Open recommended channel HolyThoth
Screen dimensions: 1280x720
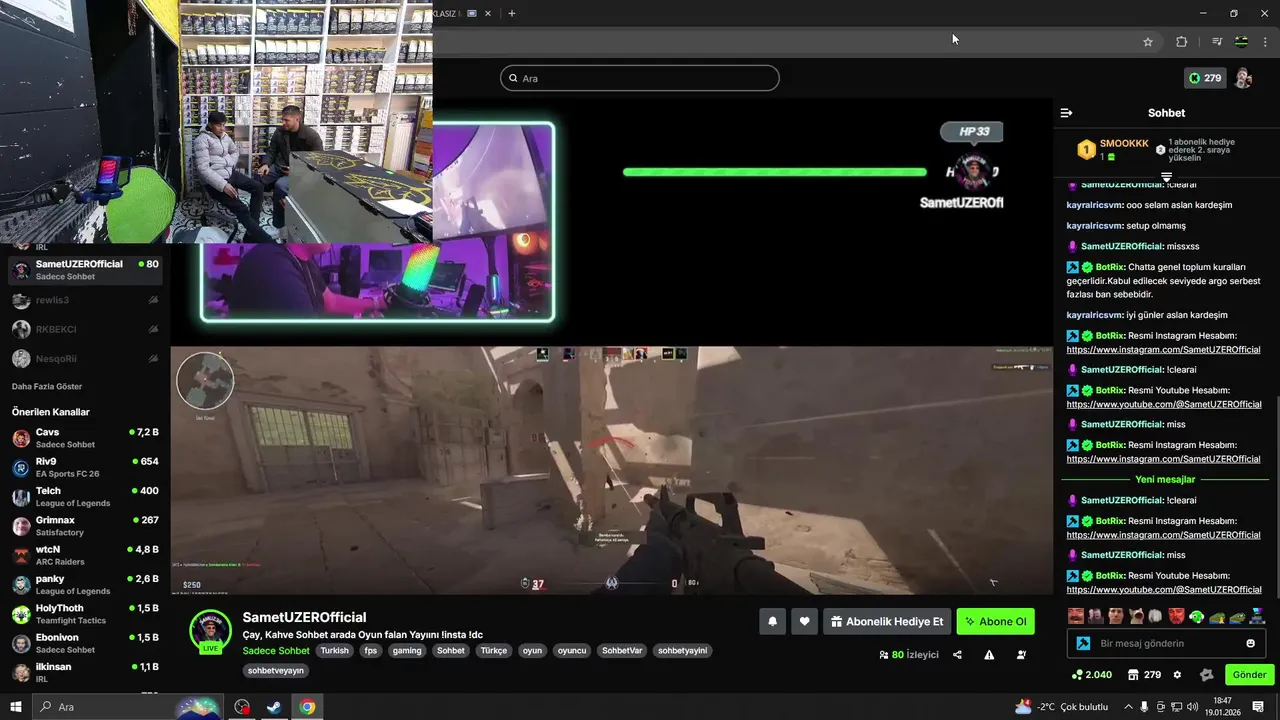click(x=85, y=614)
